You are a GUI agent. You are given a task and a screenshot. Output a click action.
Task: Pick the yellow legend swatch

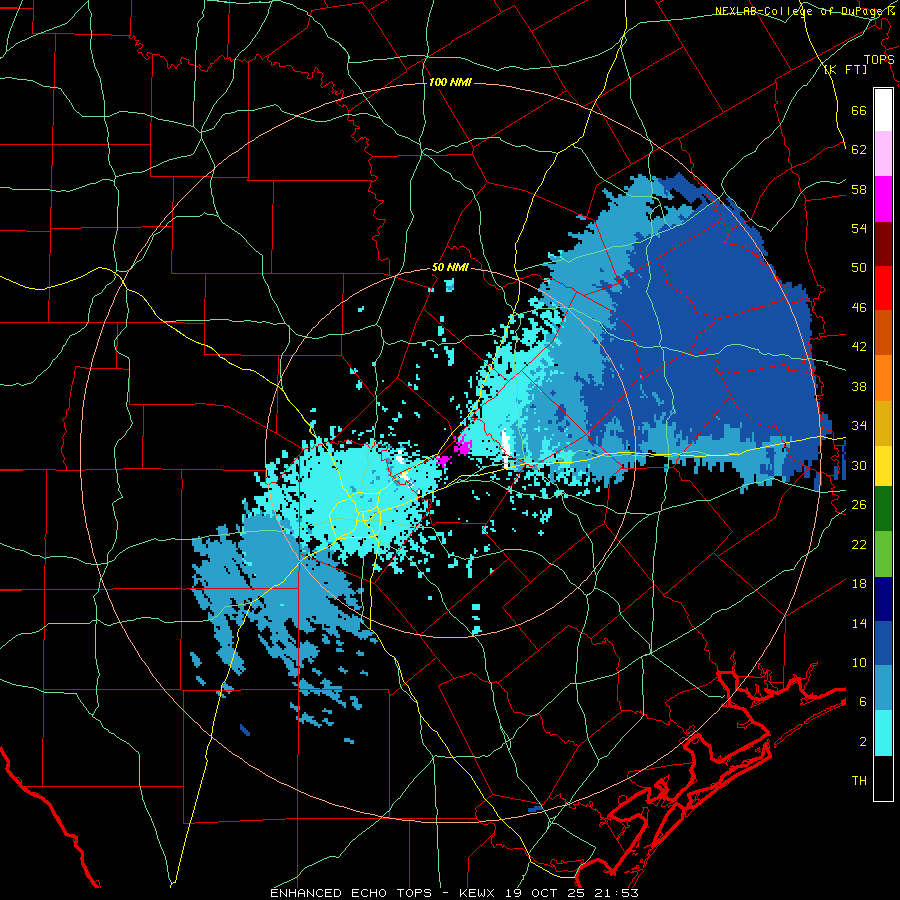[x=883, y=465]
